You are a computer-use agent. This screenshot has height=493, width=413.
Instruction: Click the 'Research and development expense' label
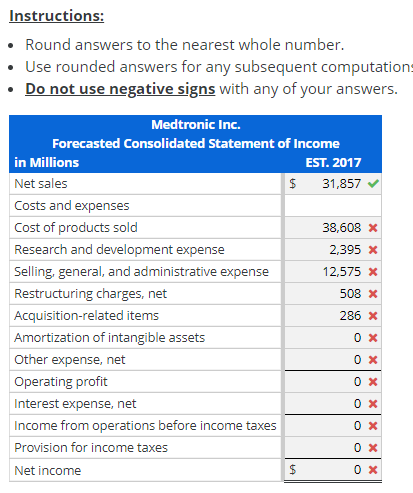pos(119,250)
